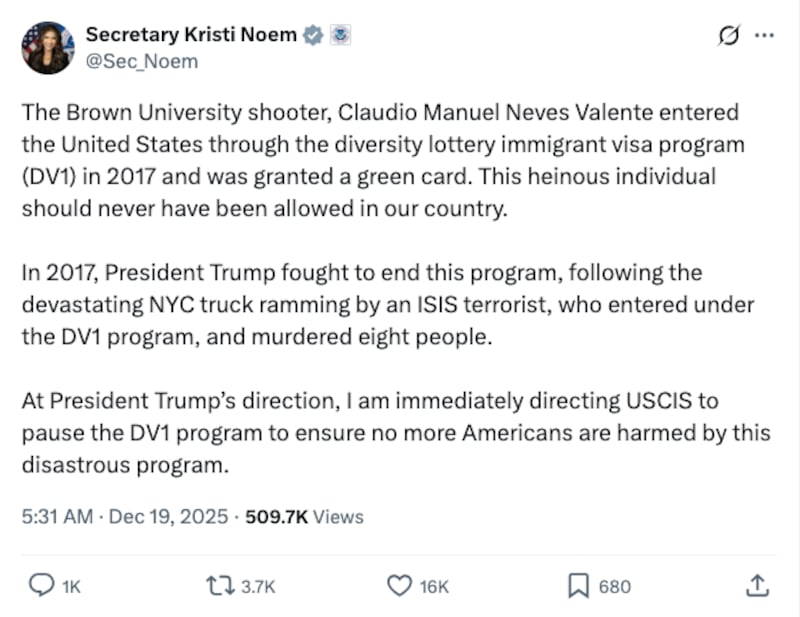Image resolution: width=800 pixels, height=617 pixels.
Task: Open the share upload-arrow icon
Action: click(757, 586)
